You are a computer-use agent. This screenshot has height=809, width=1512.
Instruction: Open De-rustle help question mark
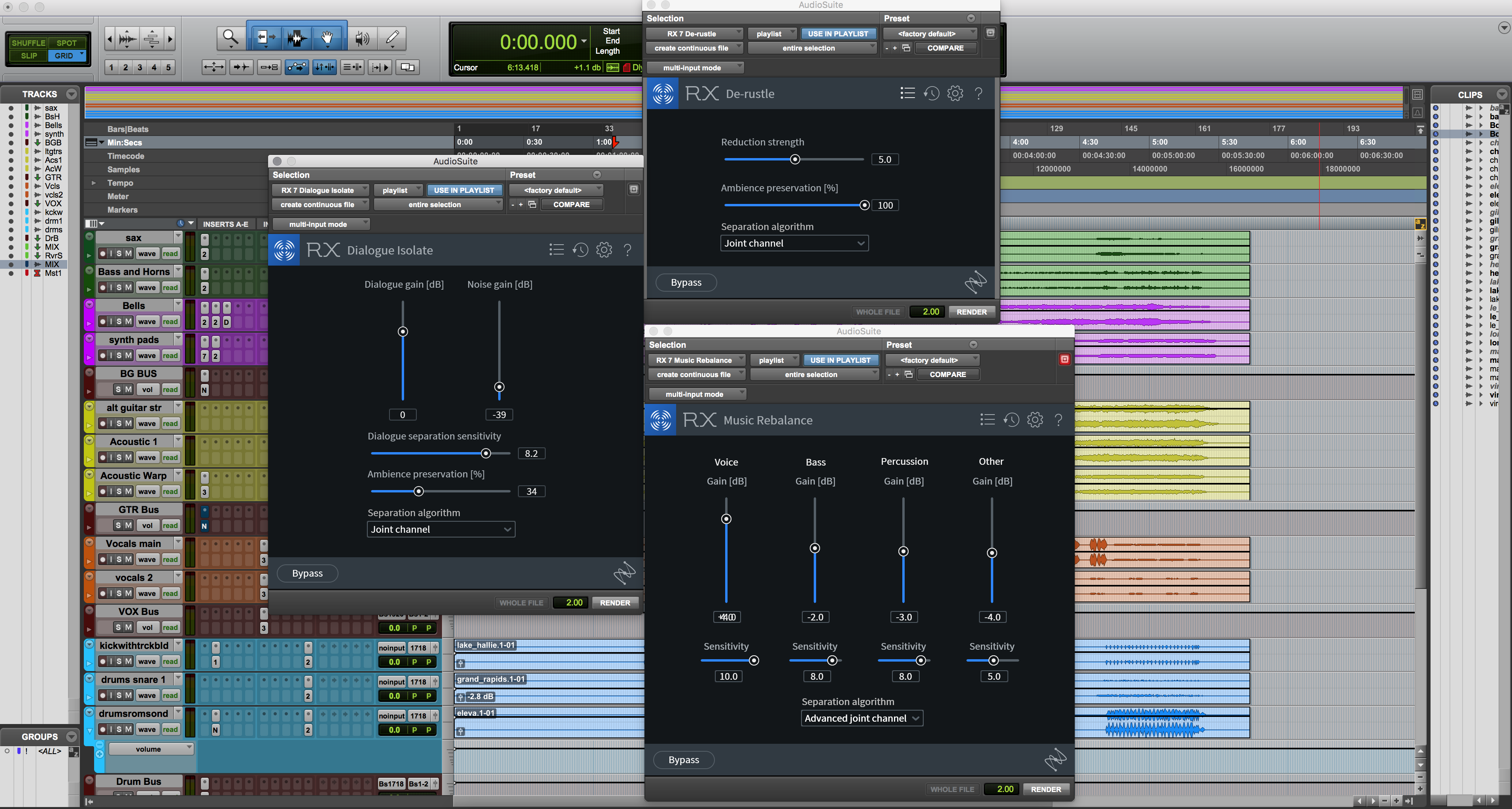pyautogui.click(x=979, y=93)
